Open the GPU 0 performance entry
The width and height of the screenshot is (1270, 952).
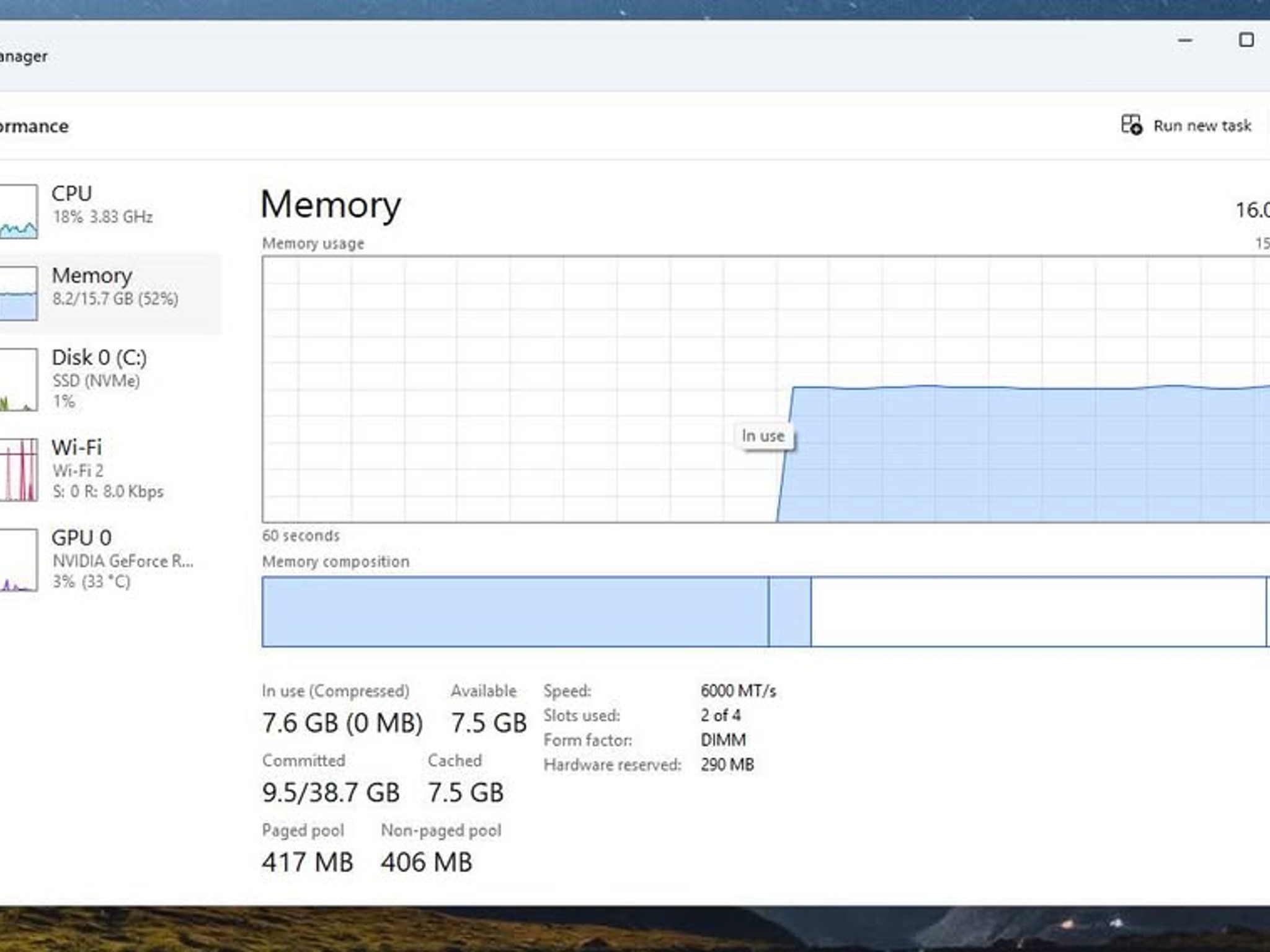click(110, 559)
